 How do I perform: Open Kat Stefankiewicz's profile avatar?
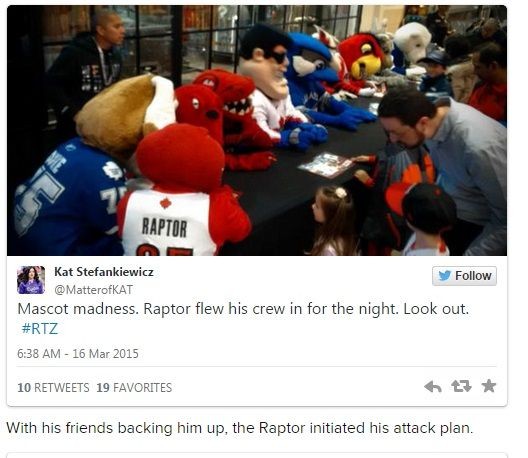tap(31, 280)
